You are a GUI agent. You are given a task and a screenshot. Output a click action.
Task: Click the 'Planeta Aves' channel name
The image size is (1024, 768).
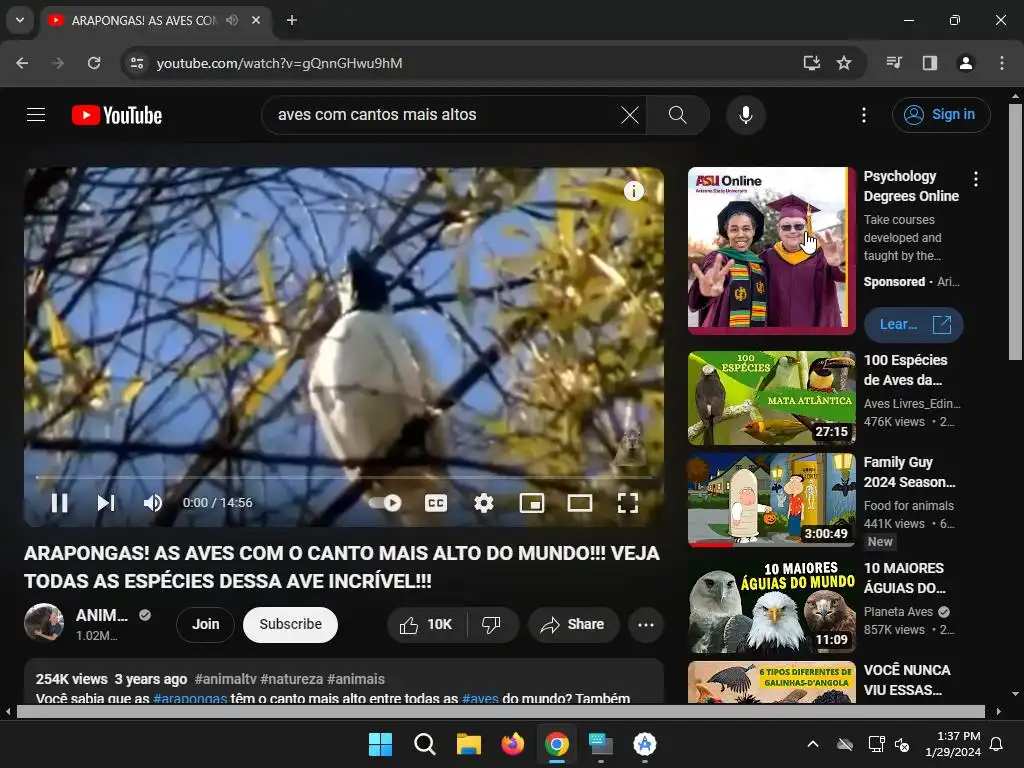click(x=898, y=612)
